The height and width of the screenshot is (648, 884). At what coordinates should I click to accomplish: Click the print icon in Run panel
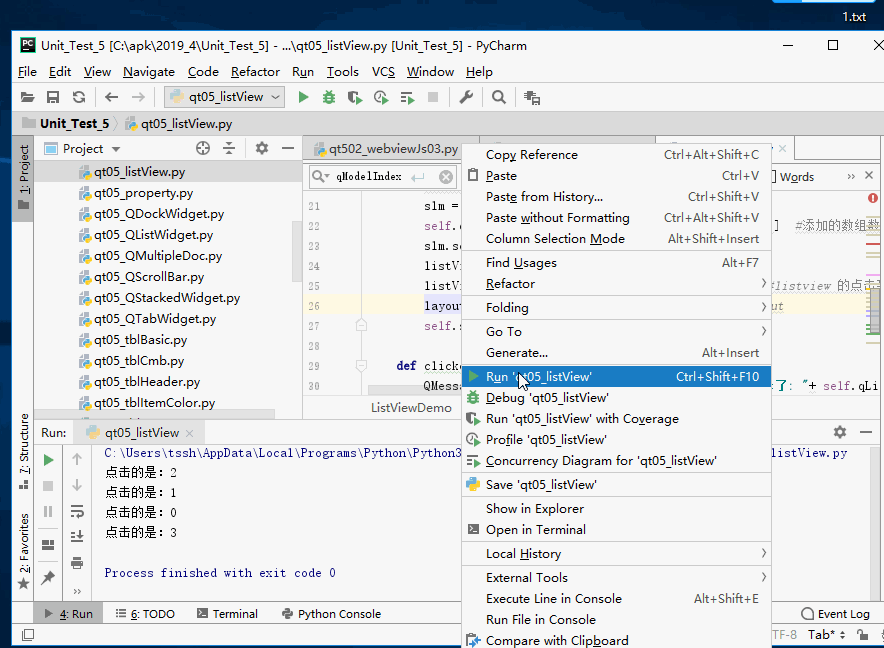pyautogui.click(x=77, y=563)
